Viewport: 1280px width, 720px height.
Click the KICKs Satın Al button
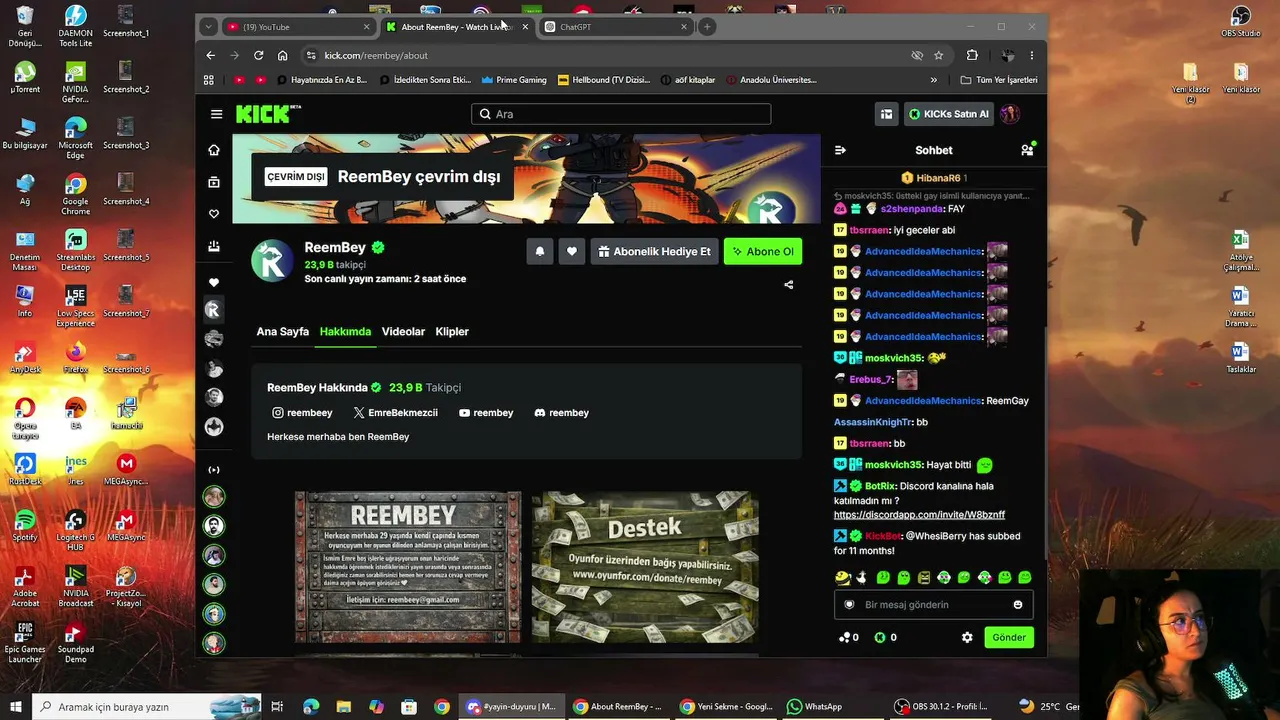click(x=949, y=114)
